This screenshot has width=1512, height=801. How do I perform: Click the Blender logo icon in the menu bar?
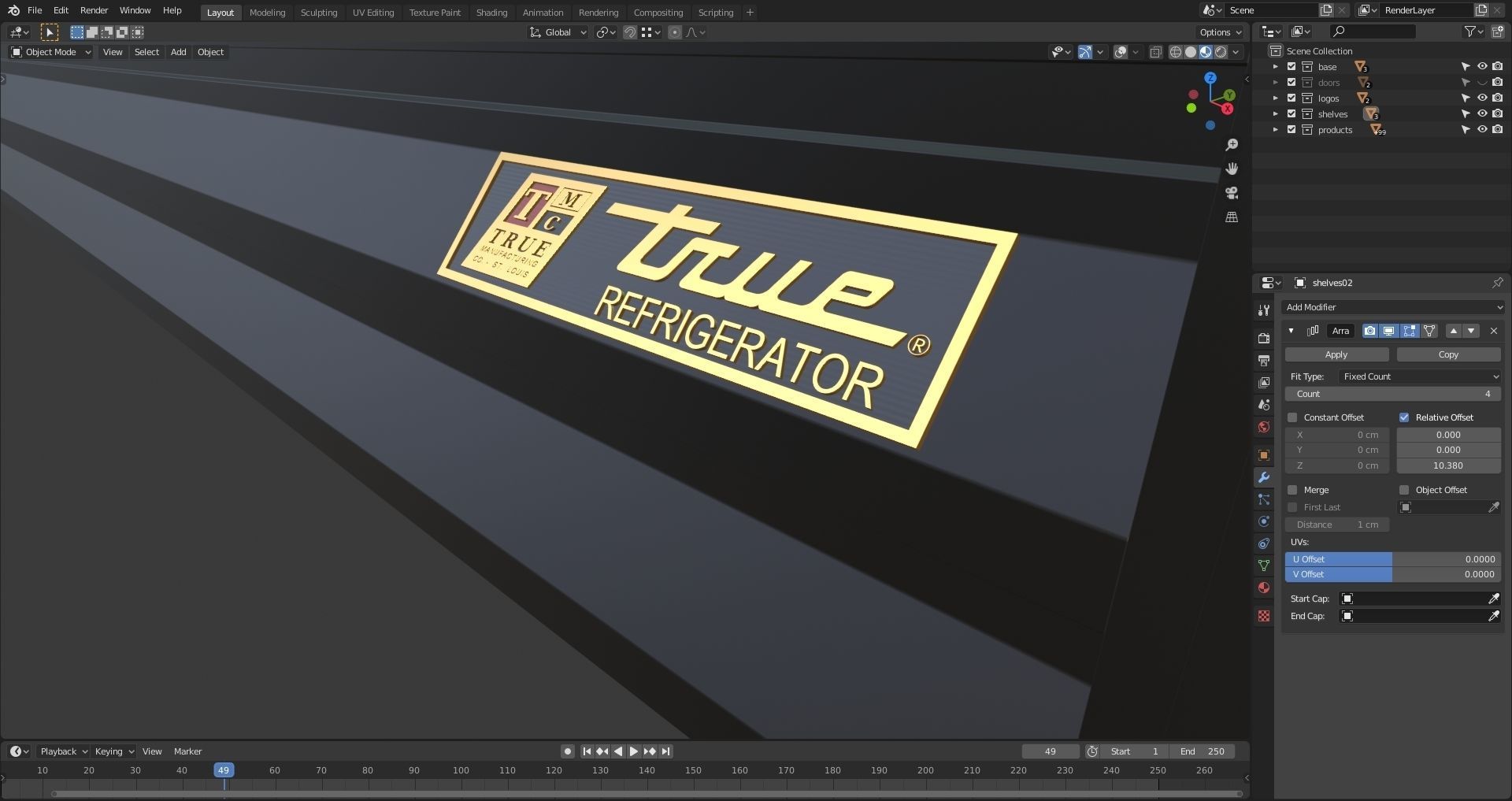pos(13,10)
